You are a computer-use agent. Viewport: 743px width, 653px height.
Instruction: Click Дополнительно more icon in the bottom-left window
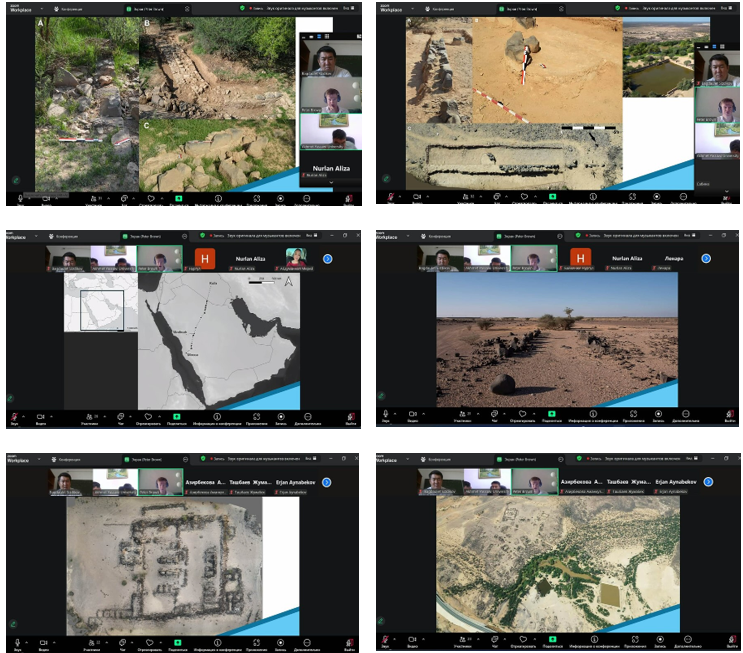click(x=308, y=638)
